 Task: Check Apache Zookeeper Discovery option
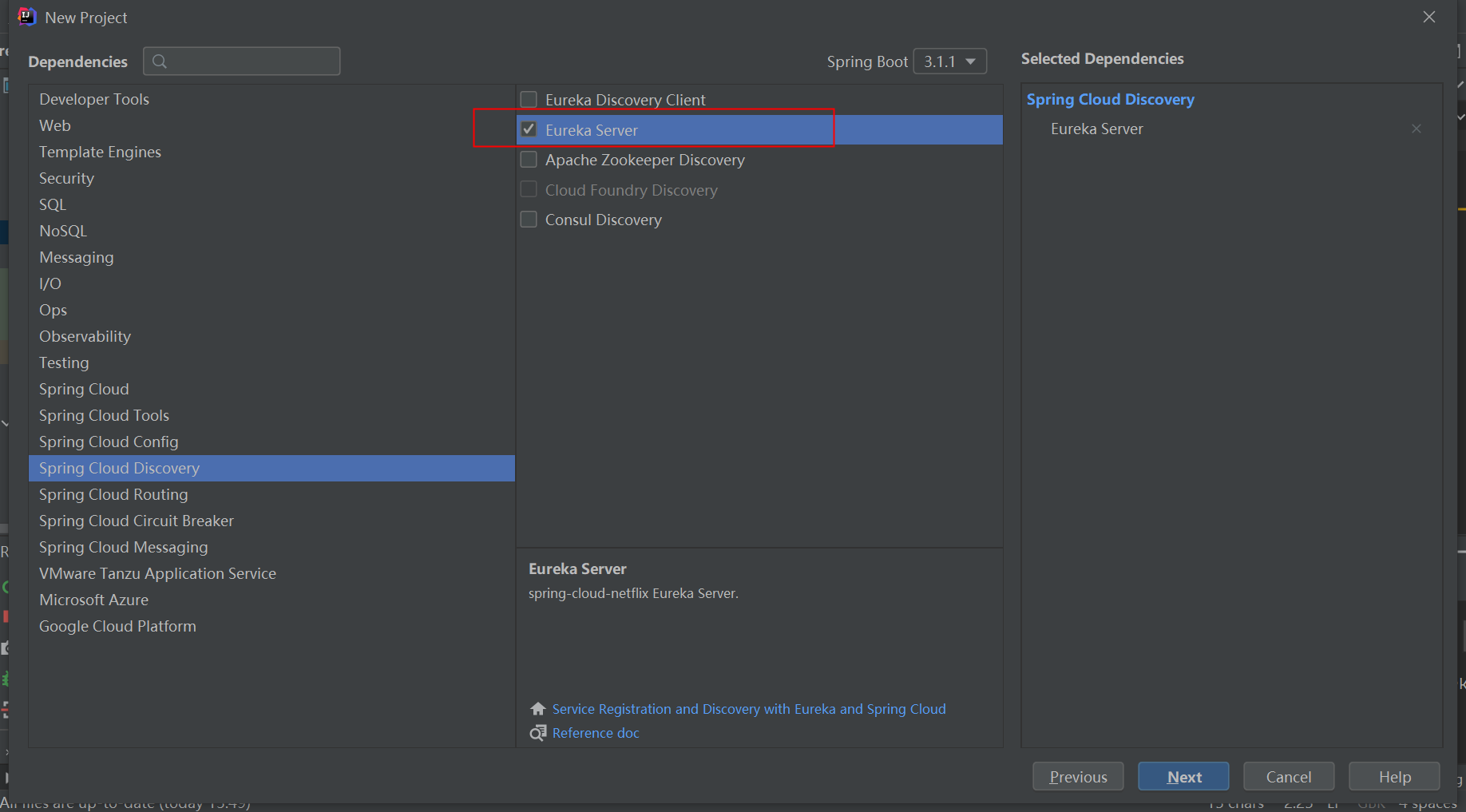529,160
